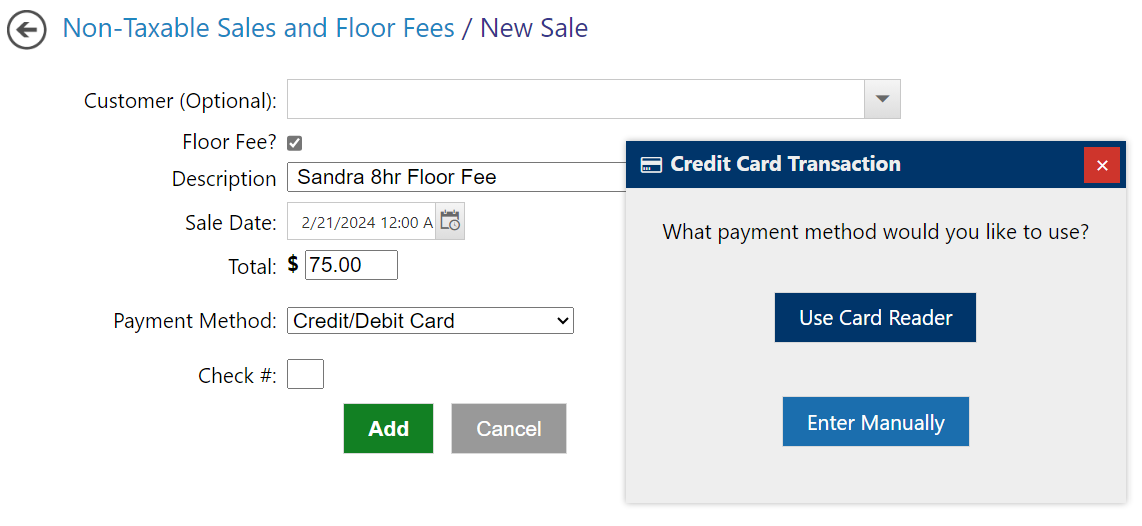Click the New Sale breadcrumb
This screenshot has width=1142, height=526.
coord(534,28)
